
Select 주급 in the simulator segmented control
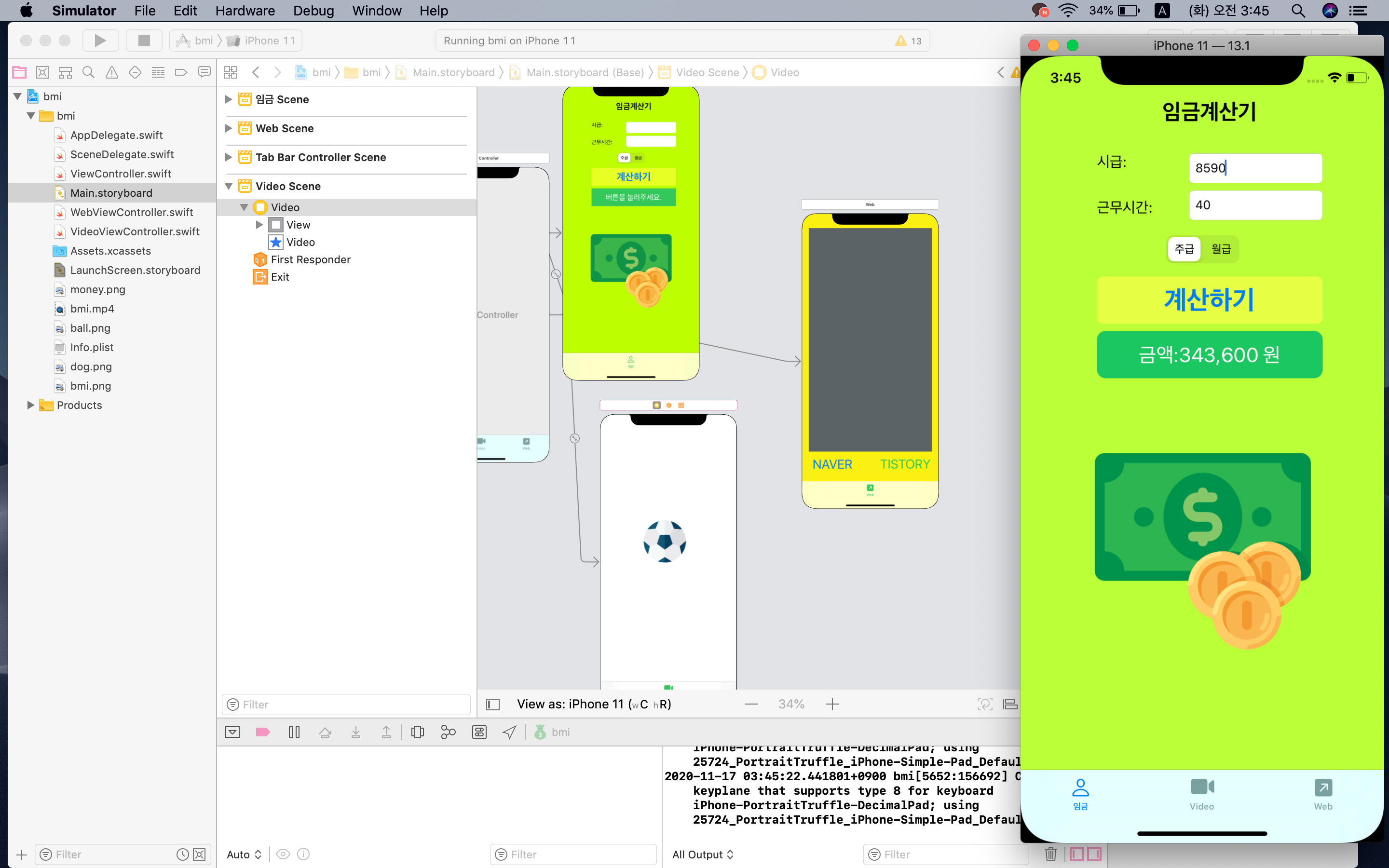click(1184, 249)
